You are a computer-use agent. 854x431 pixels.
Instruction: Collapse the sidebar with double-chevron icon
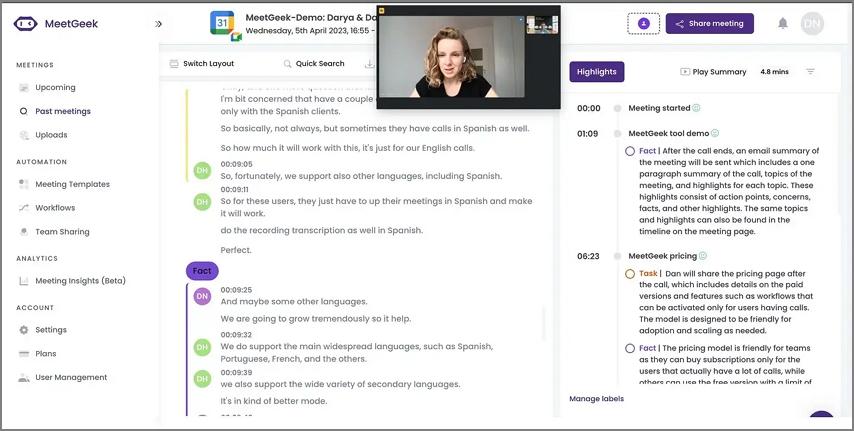pyautogui.click(x=158, y=24)
